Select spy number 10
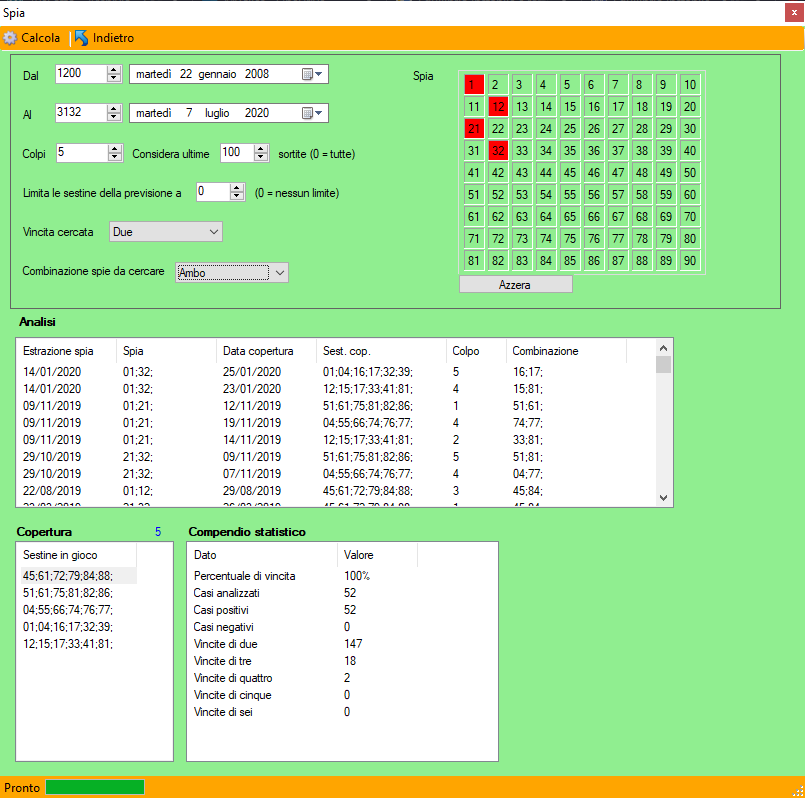The height and width of the screenshot is (798, 805). tap(690, 85)
